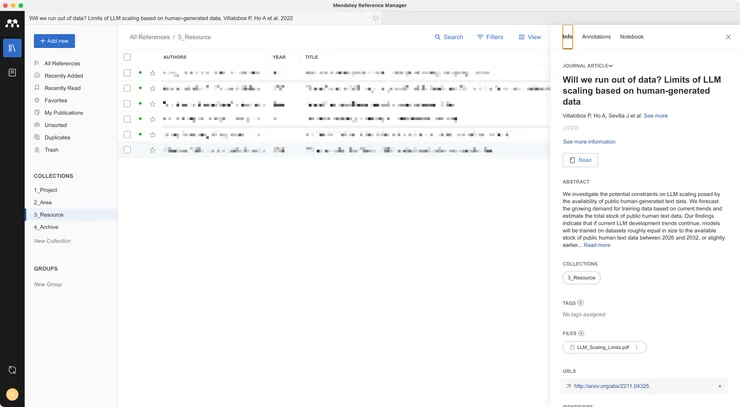This screenshot has width=740, height=407.
Task: Click the Mendeley logo icon
Action: (x=12, y=23)
